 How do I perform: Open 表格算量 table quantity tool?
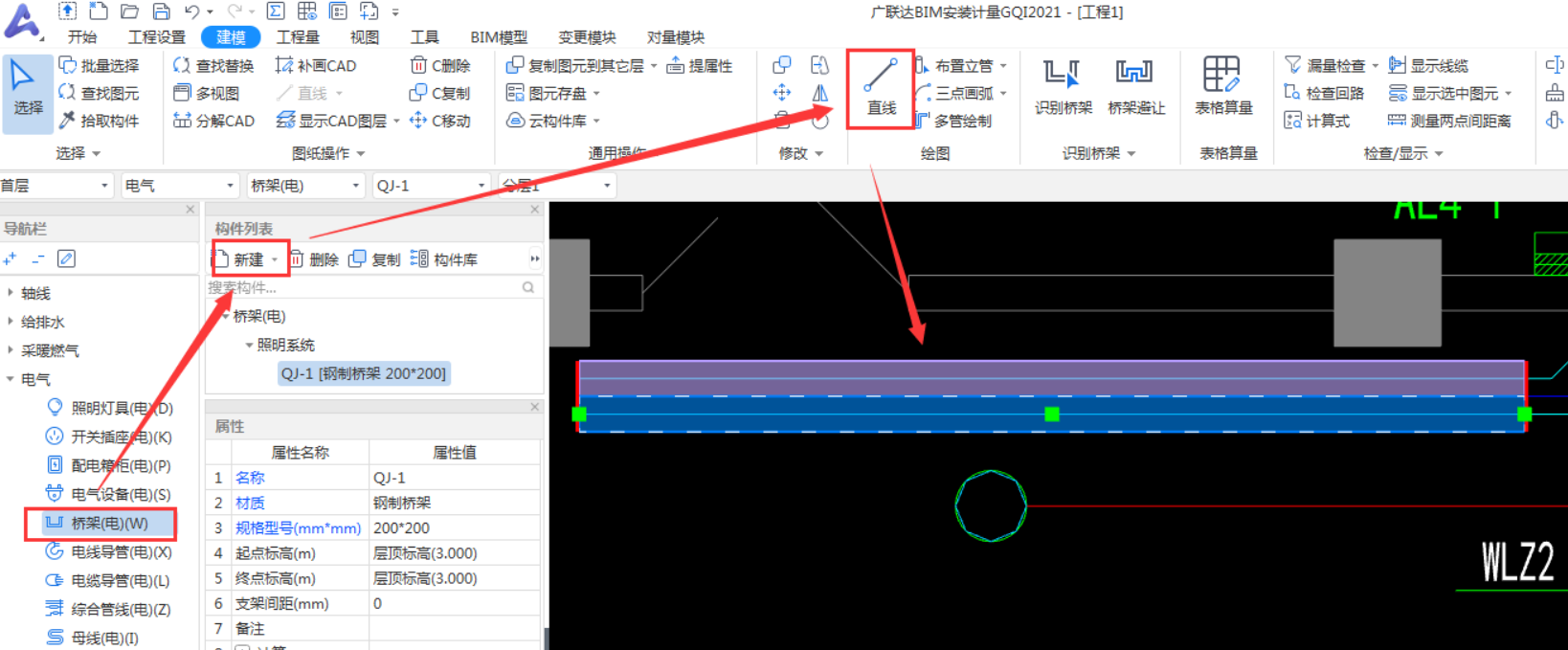[1223, 88]
